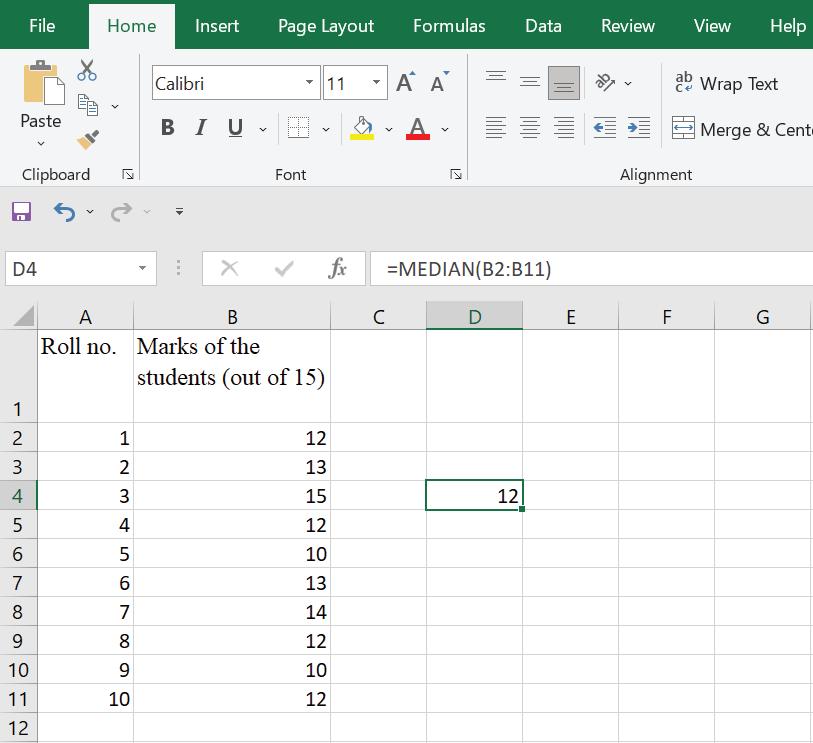813x743 pixels.
Task: Confirm formula with checkmark icon
Action: [x=284, y=269]
